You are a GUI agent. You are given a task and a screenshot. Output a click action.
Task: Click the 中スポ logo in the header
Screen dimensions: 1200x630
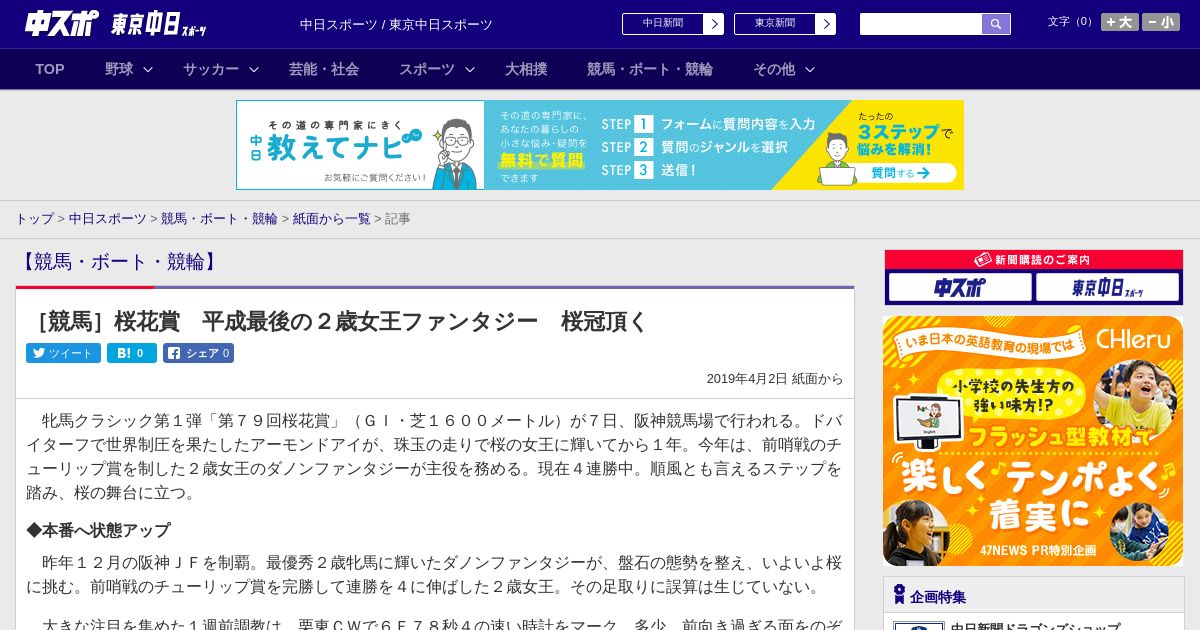(x=62, y=23)
